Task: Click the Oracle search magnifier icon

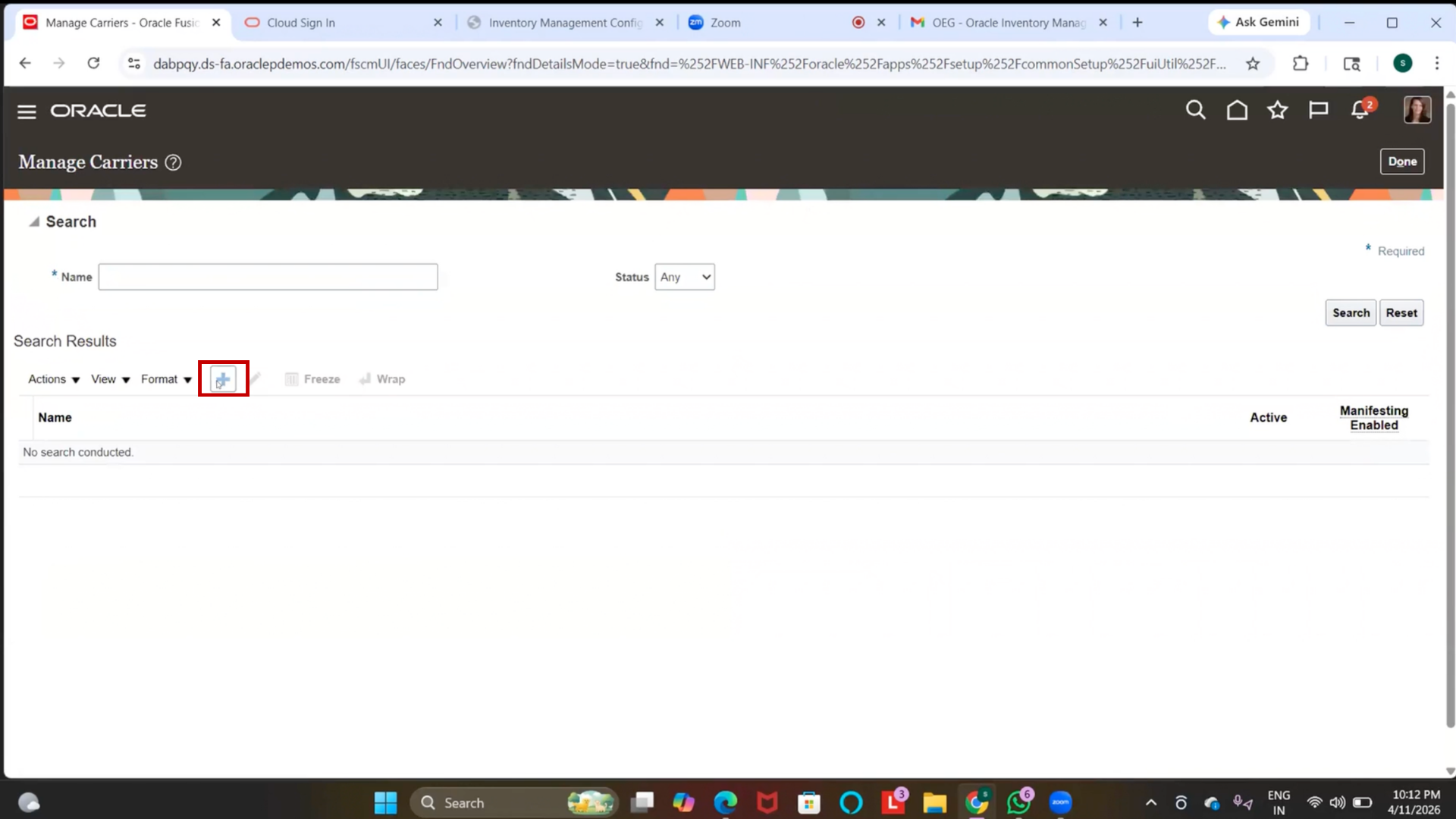Action: [1195, 111]
